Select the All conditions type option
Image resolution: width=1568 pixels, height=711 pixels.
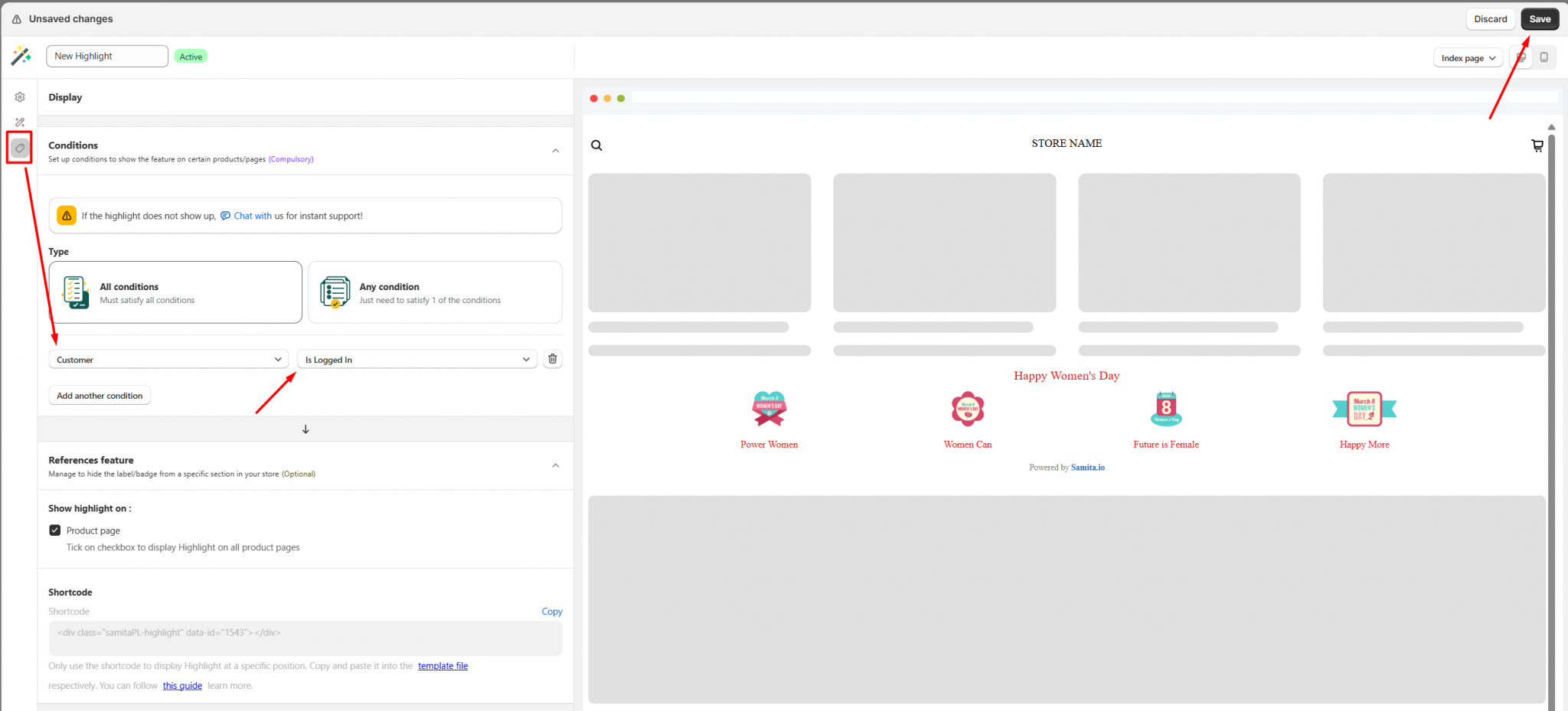coord(175,292)
